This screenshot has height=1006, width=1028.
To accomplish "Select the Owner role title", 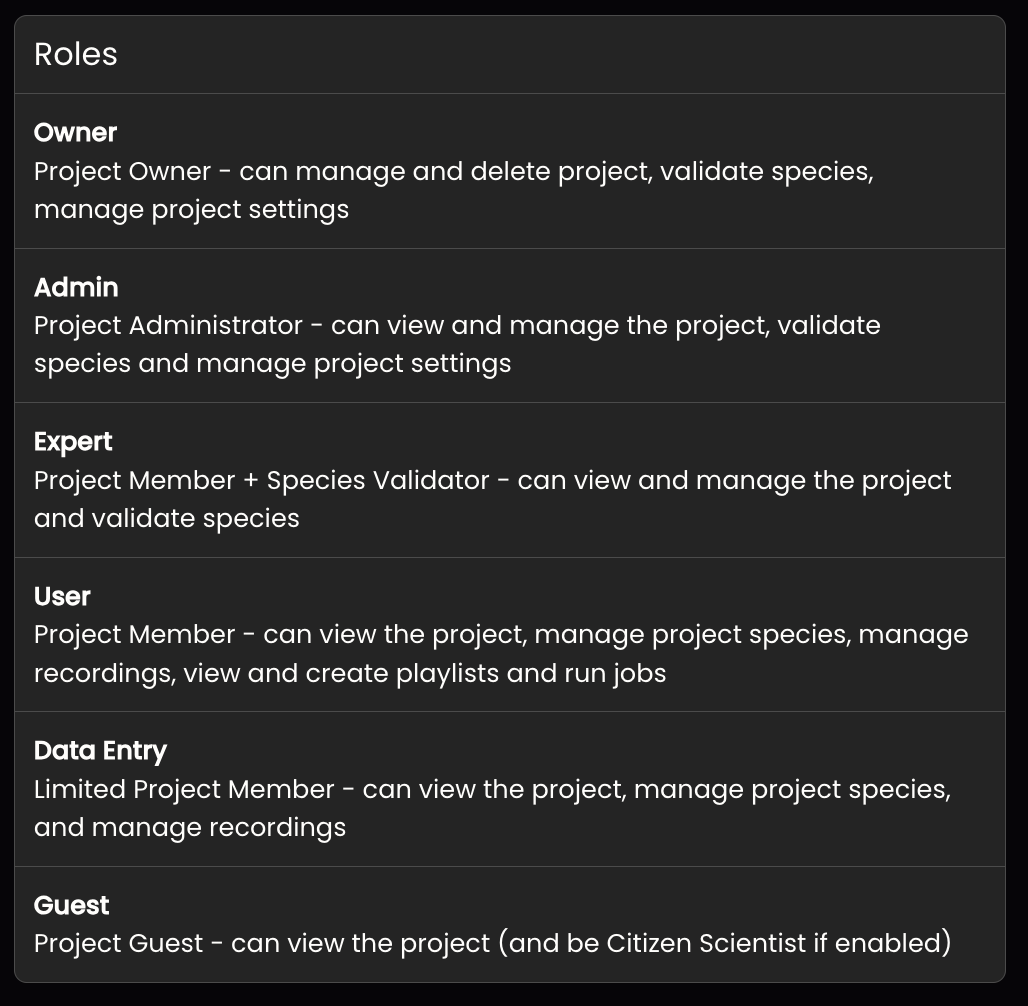I will [75, 132].
